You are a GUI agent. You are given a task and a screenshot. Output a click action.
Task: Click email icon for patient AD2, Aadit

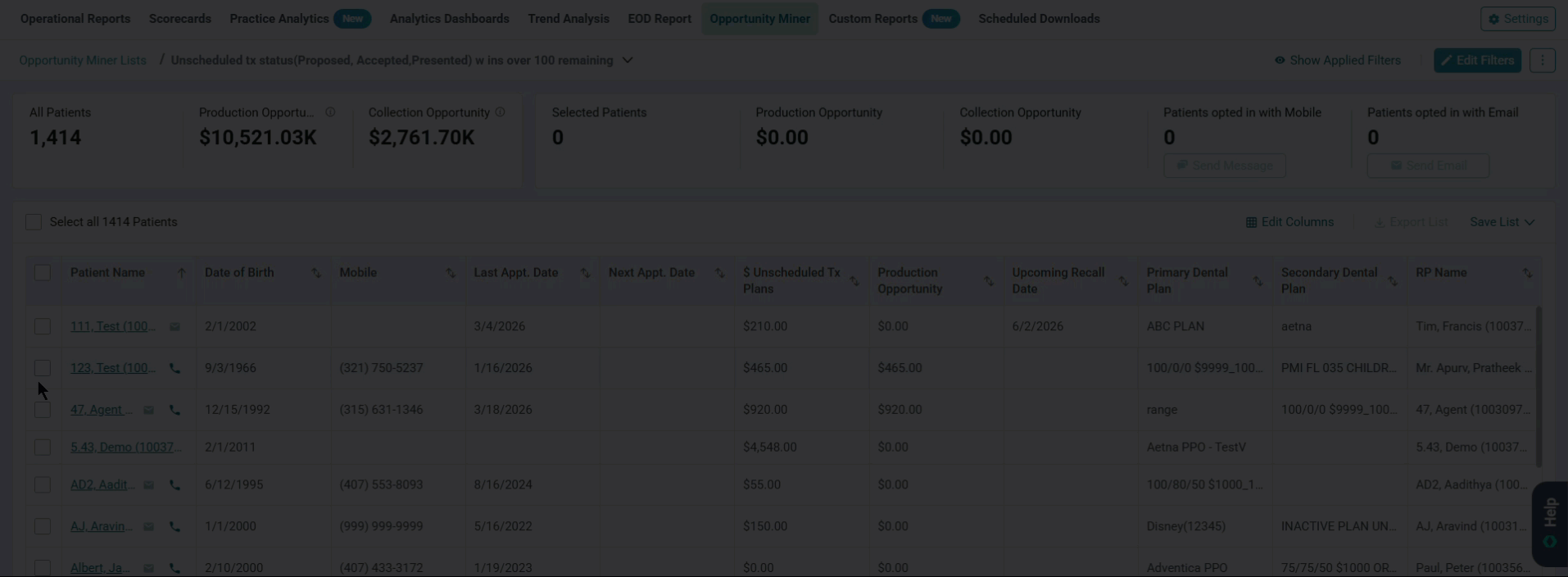coord(148,485)
